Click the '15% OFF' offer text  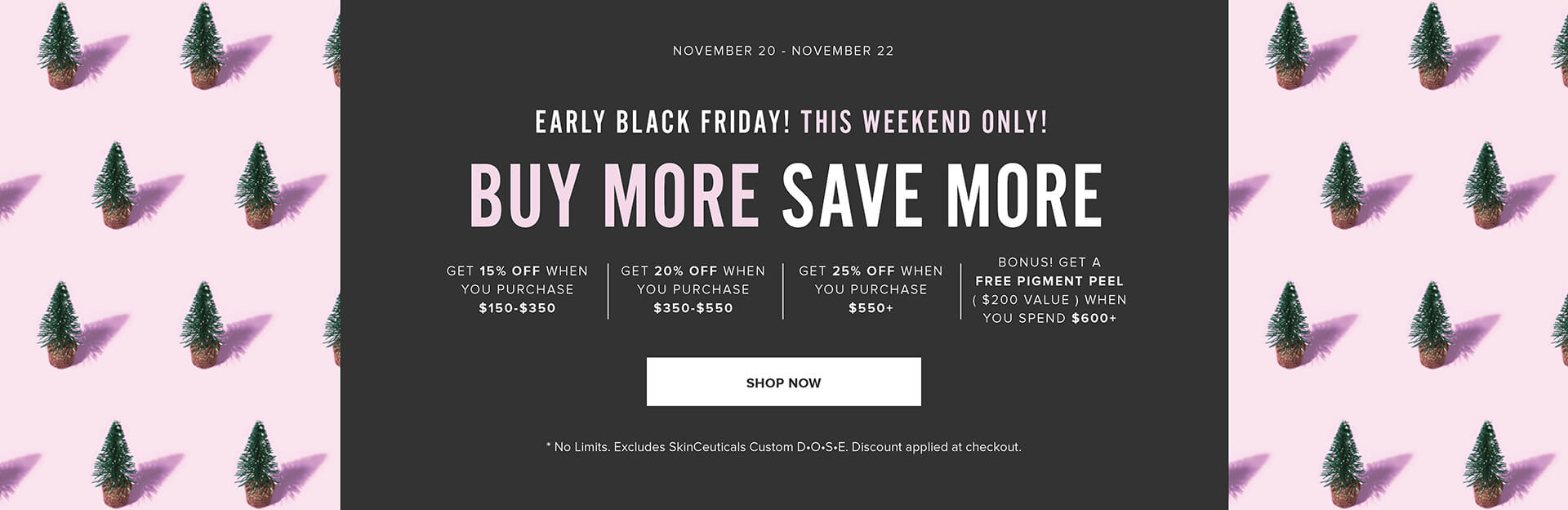tap(510, 271)
